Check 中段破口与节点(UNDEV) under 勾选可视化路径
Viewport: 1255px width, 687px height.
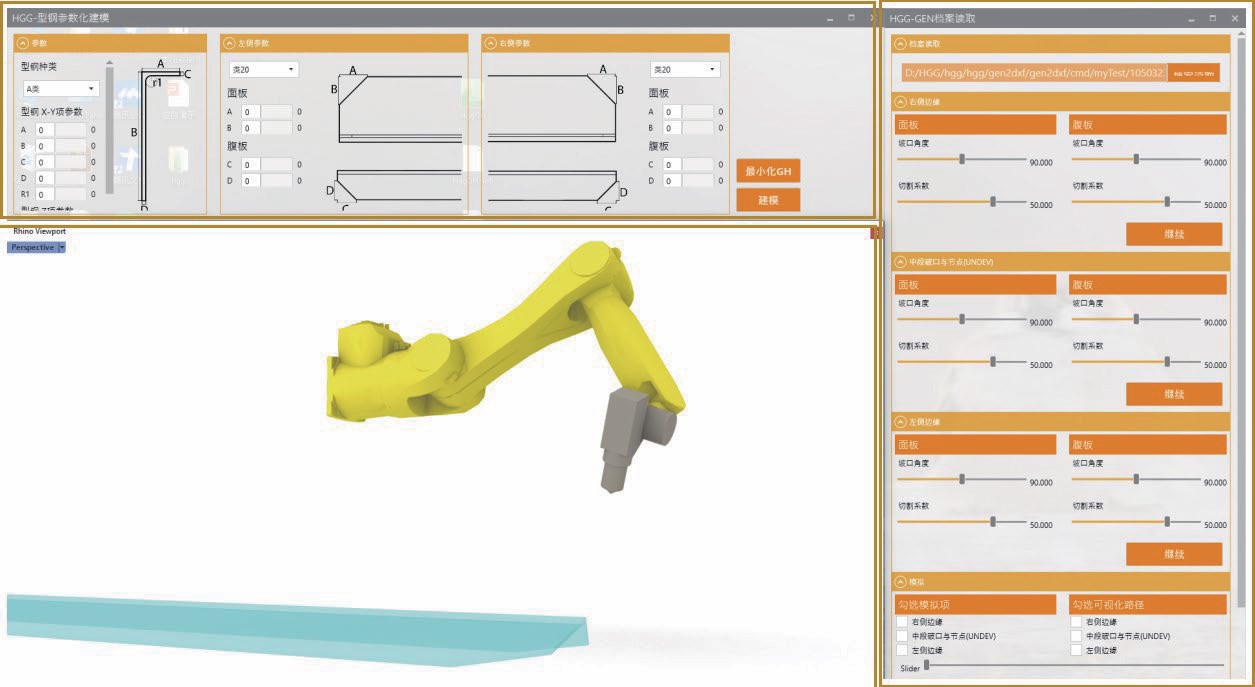[x=1077, y=636]
